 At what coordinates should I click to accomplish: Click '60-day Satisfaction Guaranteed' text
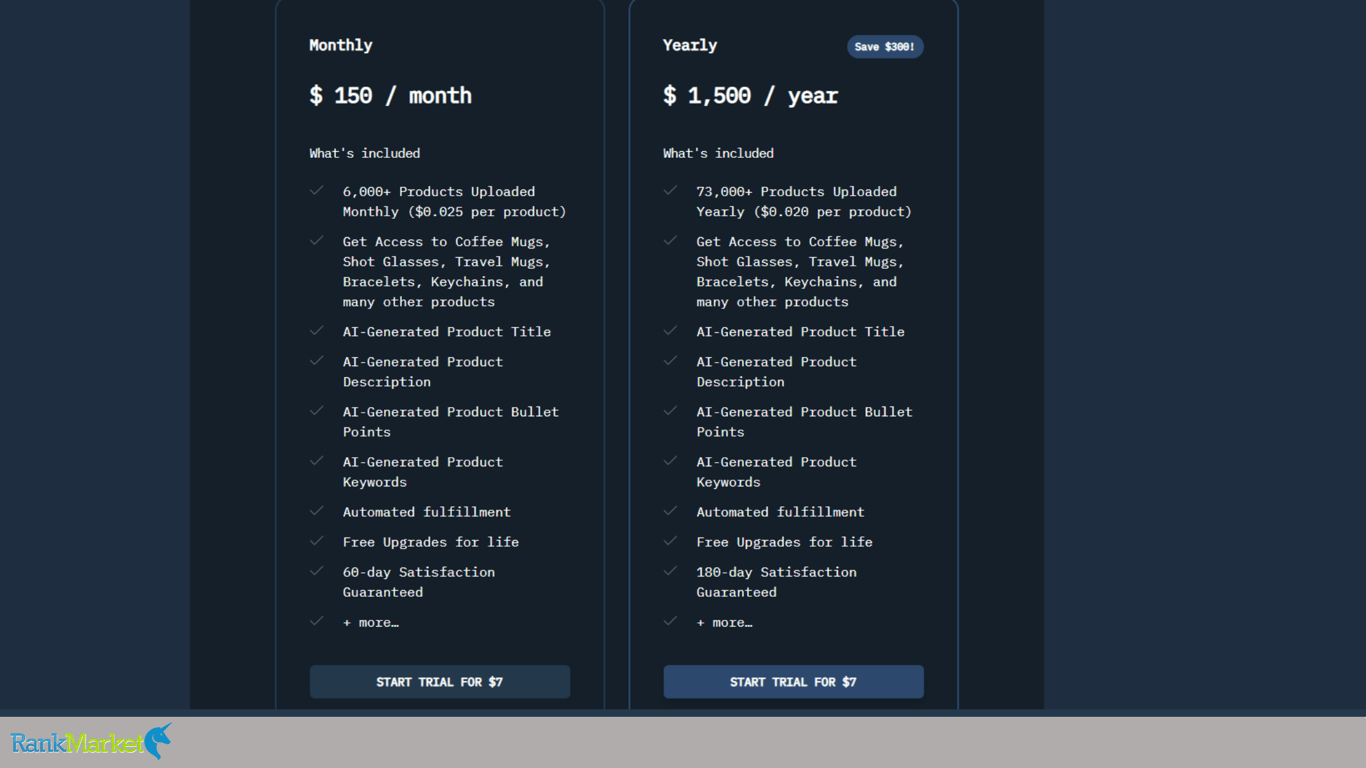coord(419,582)
